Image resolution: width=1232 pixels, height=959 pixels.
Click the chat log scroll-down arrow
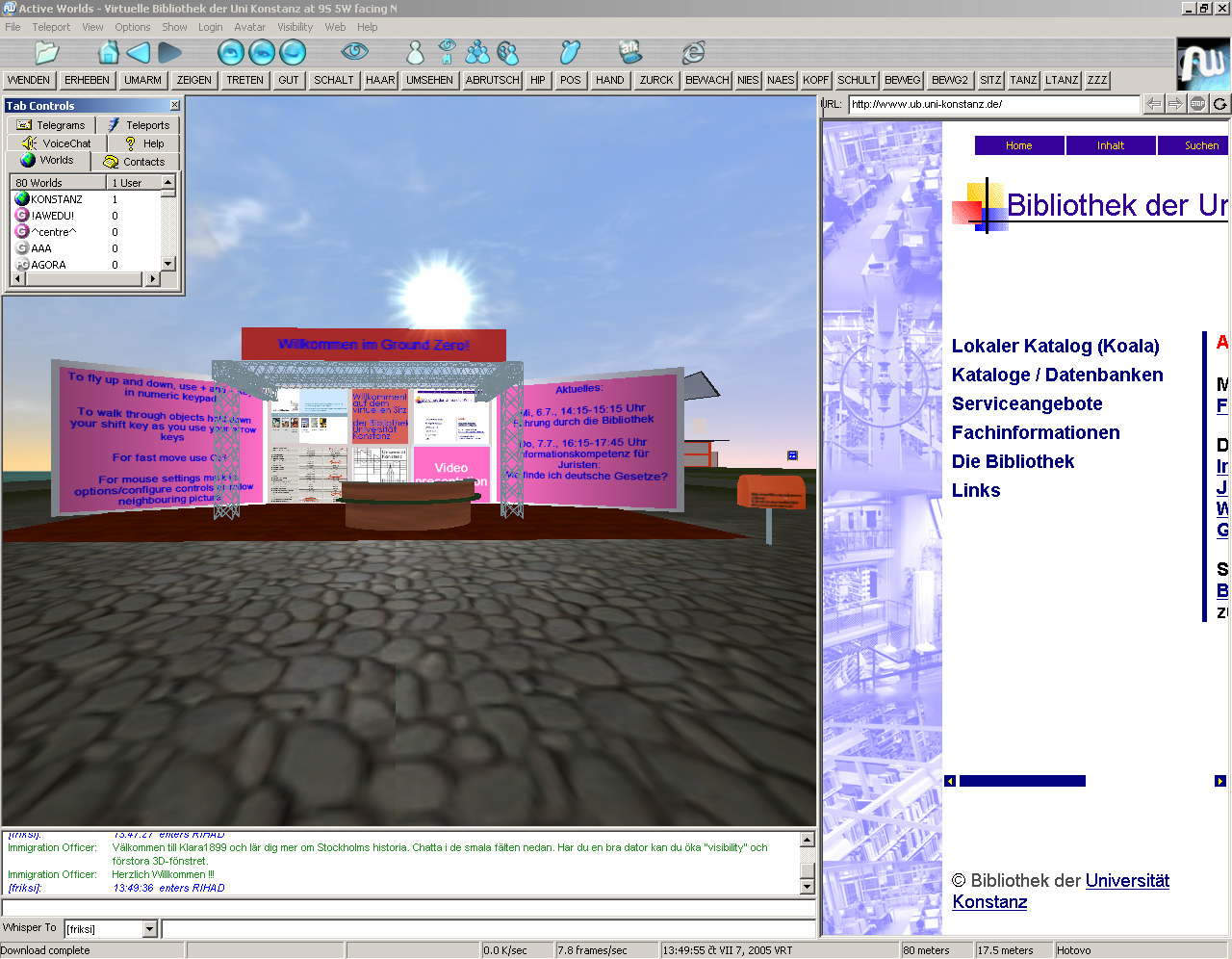click(807, 886)
